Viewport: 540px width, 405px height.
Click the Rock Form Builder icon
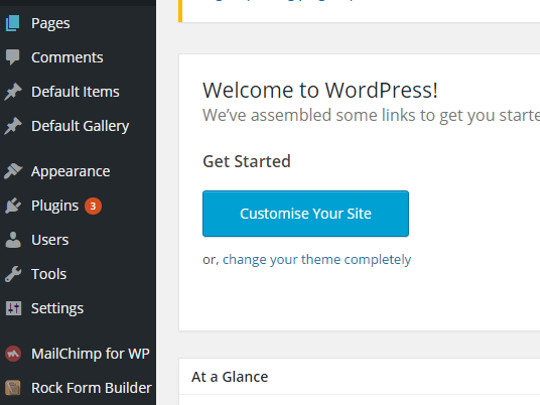(x=13, y=388)
